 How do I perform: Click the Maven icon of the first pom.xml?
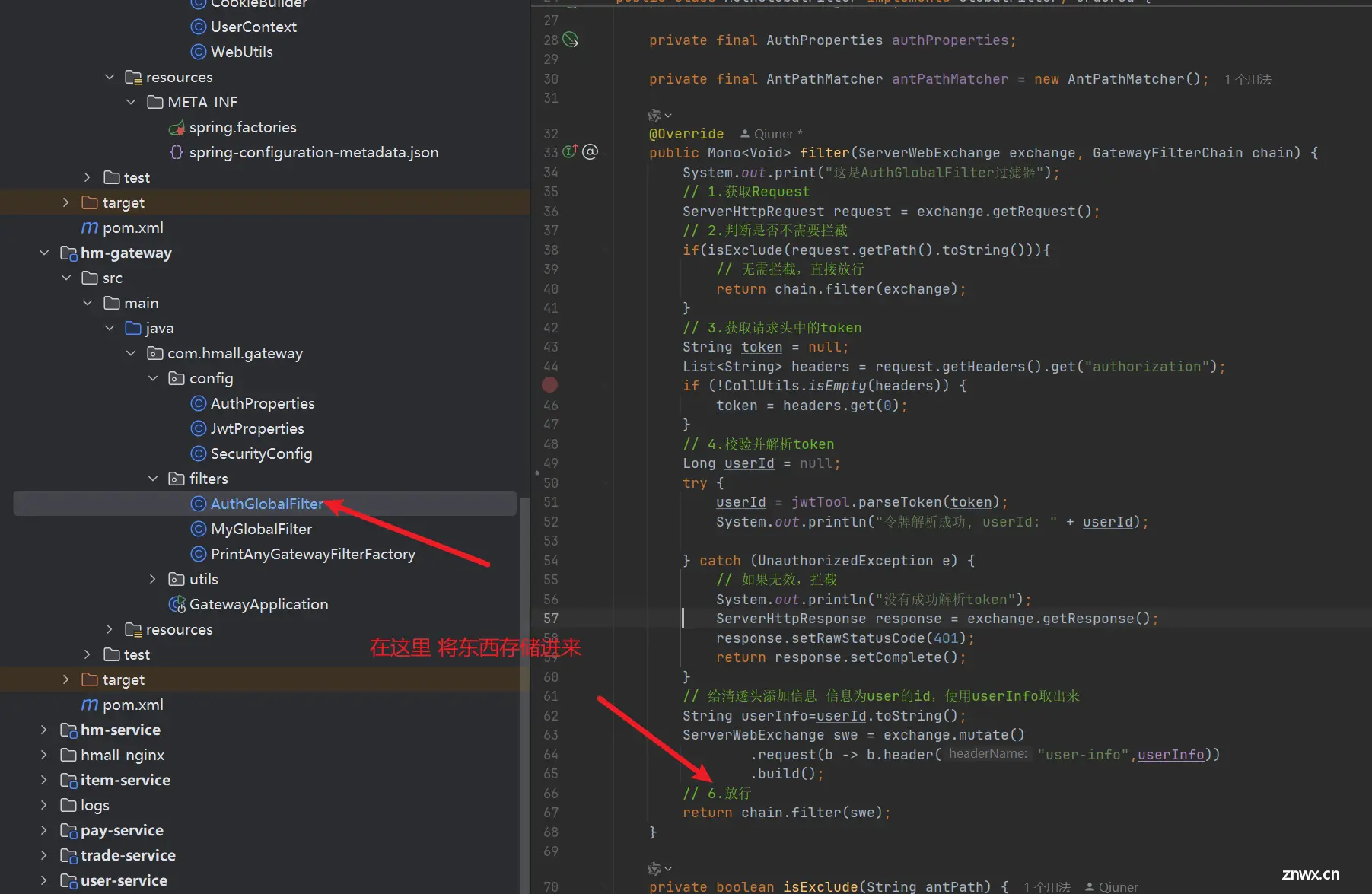tap(90, 227)
